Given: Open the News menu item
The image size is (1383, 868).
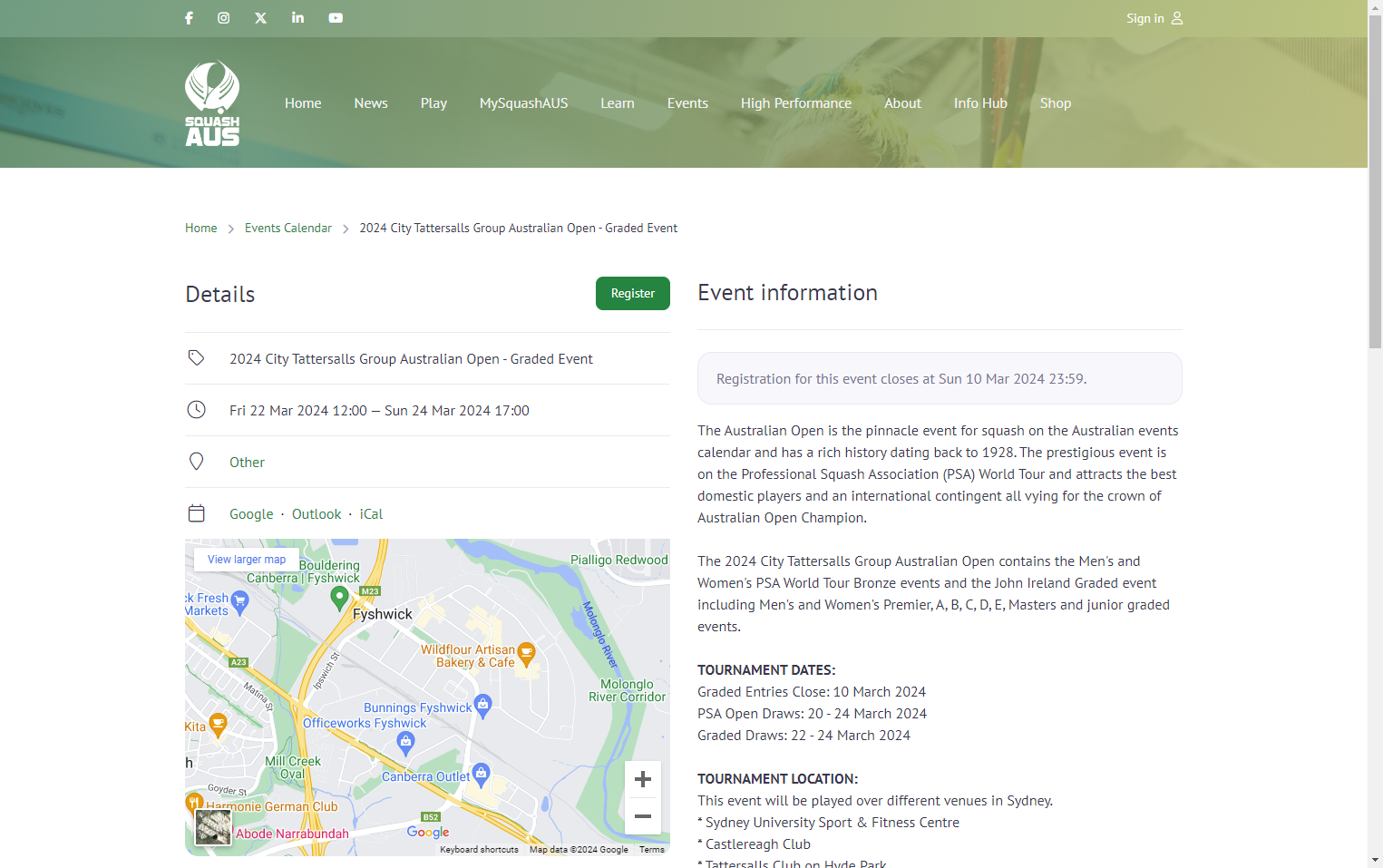Looking at the screenshot, I should (371, 103).
